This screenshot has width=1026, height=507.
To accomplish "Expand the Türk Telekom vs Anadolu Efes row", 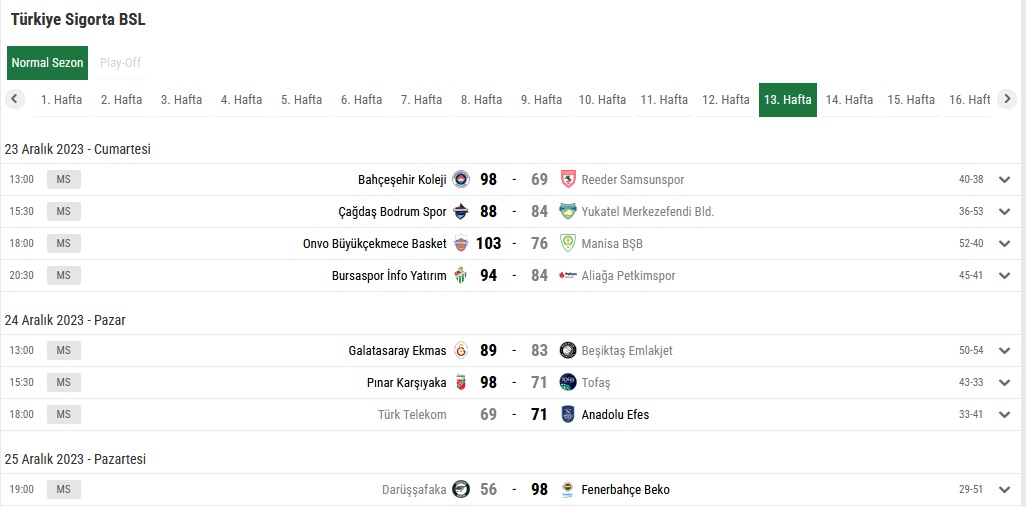I will [x=1005, y=415].
